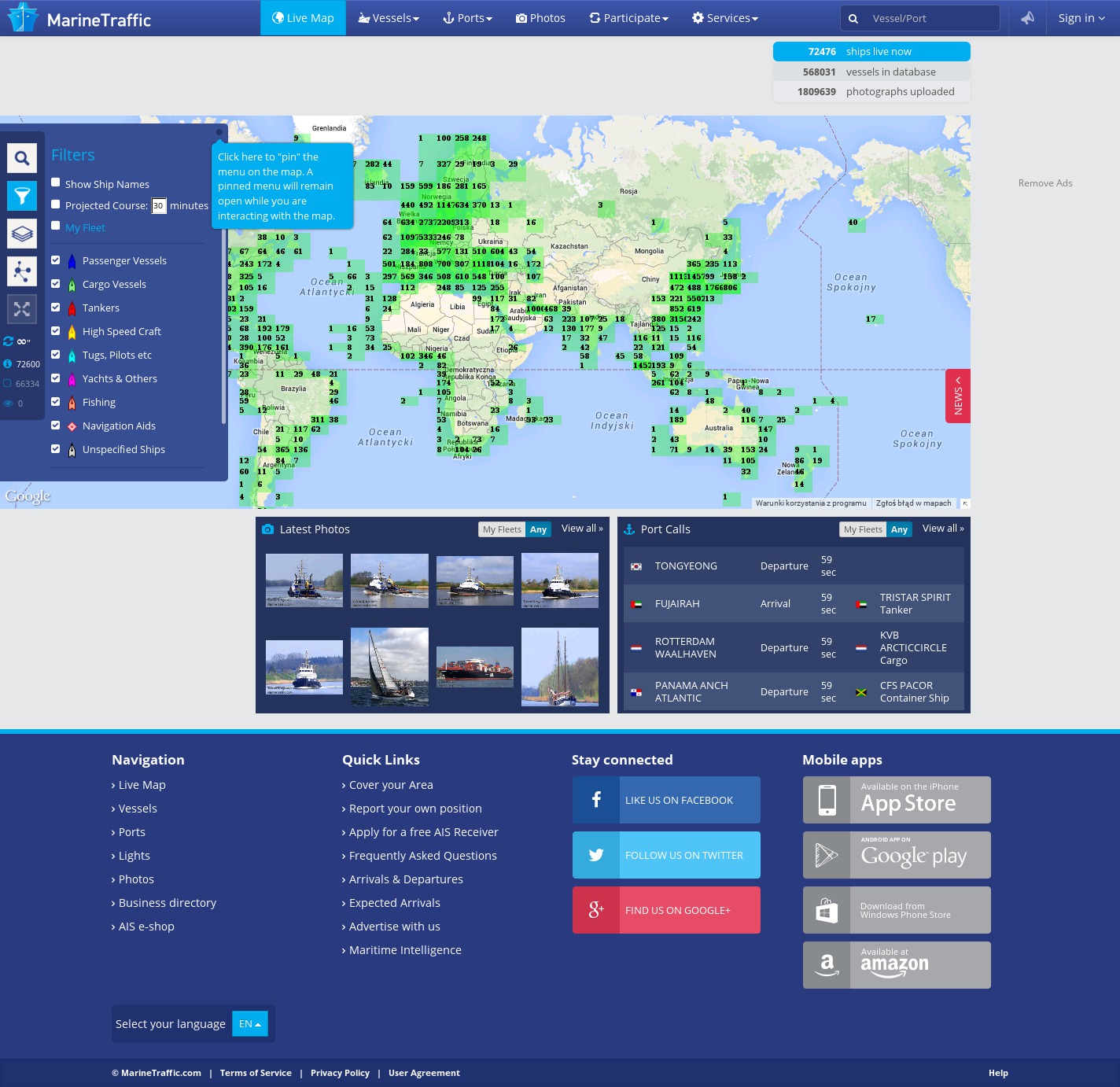This screenshot has height=1087, width=1120.
Task: Click the pin menu dot icon
Action: (x=219, y=133)
